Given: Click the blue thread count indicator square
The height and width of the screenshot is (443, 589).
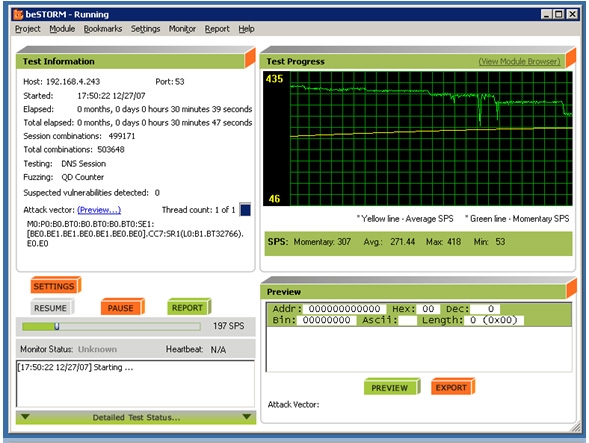Looking at the screenshot, I should [x=245, y=210].
